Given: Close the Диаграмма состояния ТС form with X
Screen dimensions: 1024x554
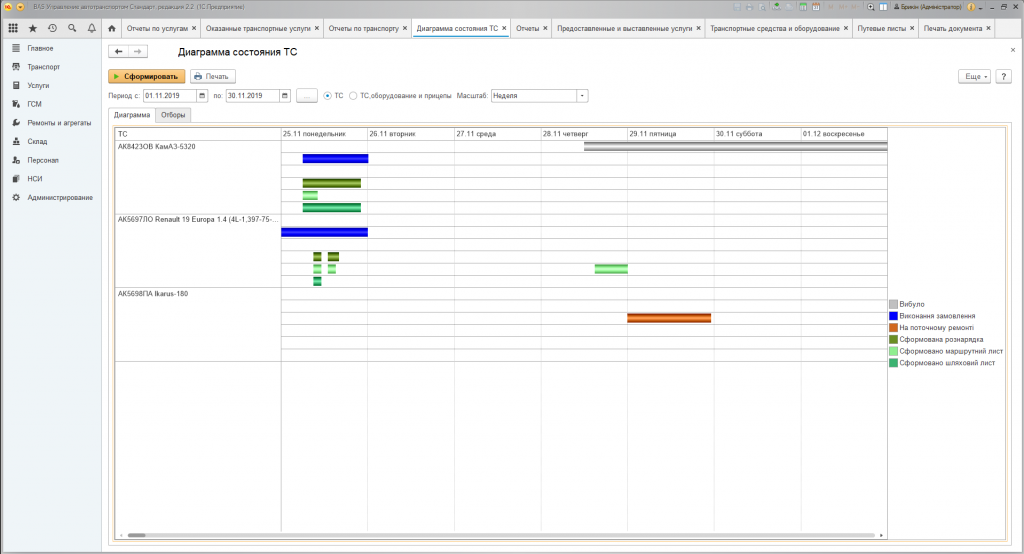Looking at the screenshot, I should 1013,50.
